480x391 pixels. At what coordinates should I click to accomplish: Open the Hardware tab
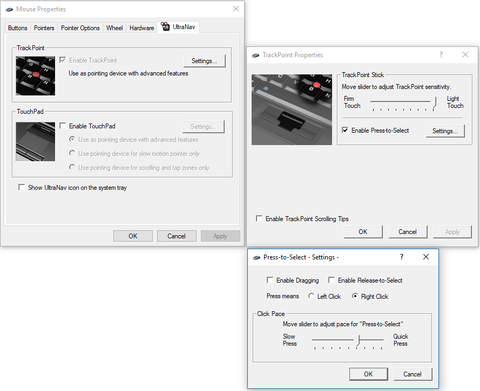tap(142, 28)
